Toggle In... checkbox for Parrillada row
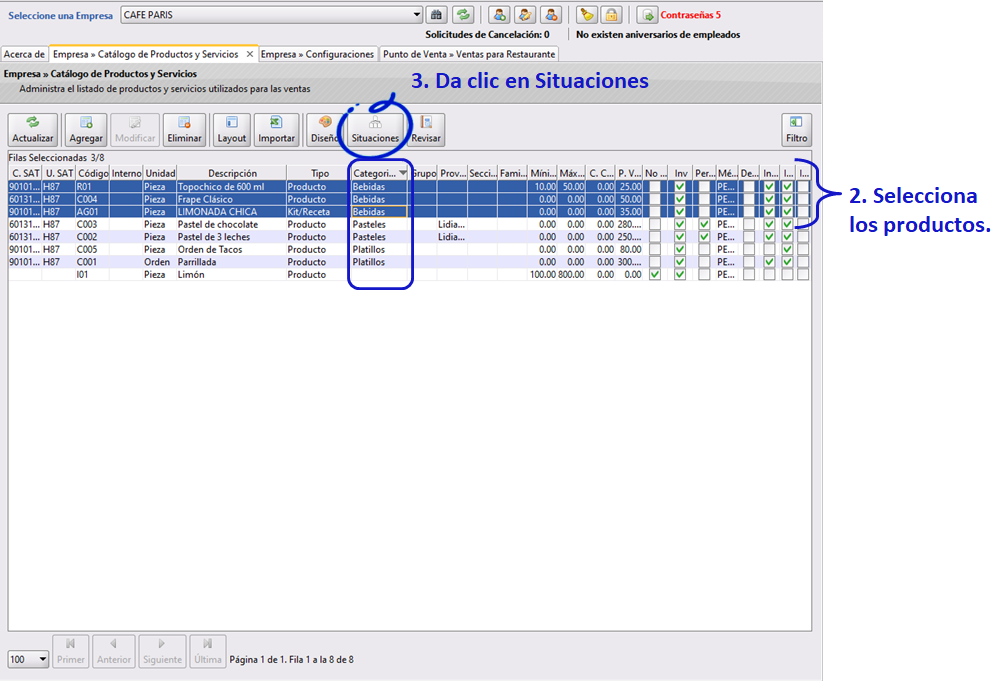 769,262
